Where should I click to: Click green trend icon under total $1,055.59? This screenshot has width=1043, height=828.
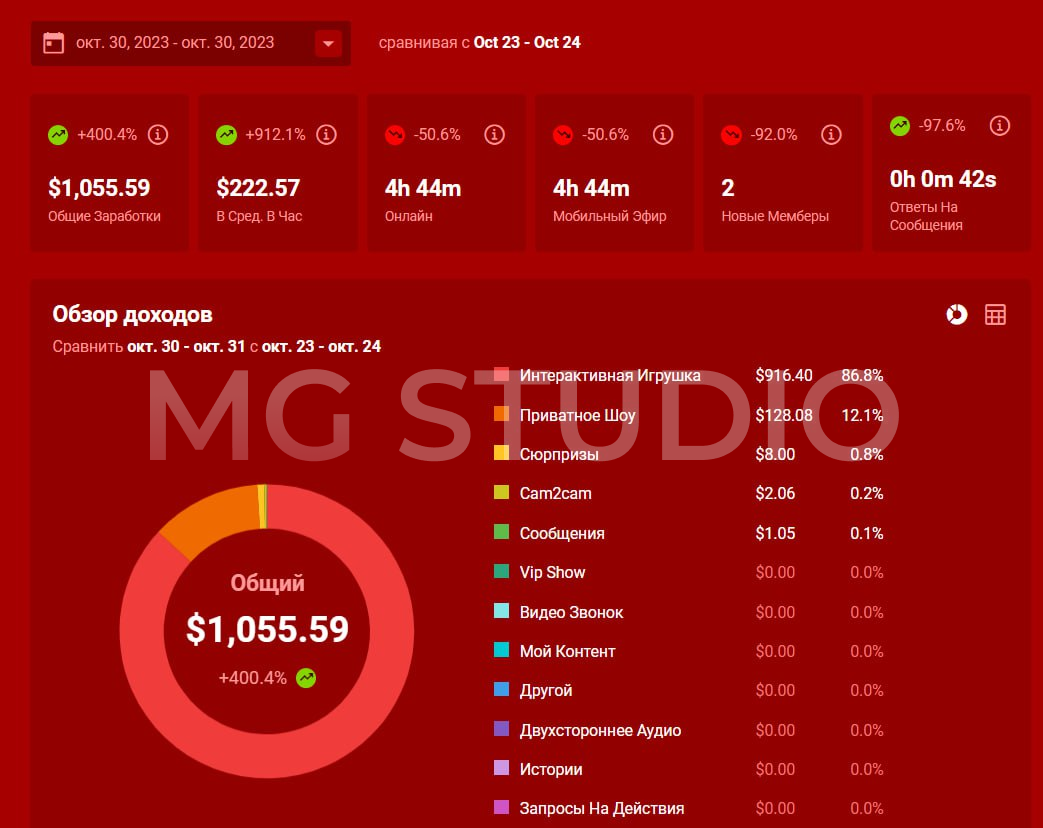(x=306, y=678)
